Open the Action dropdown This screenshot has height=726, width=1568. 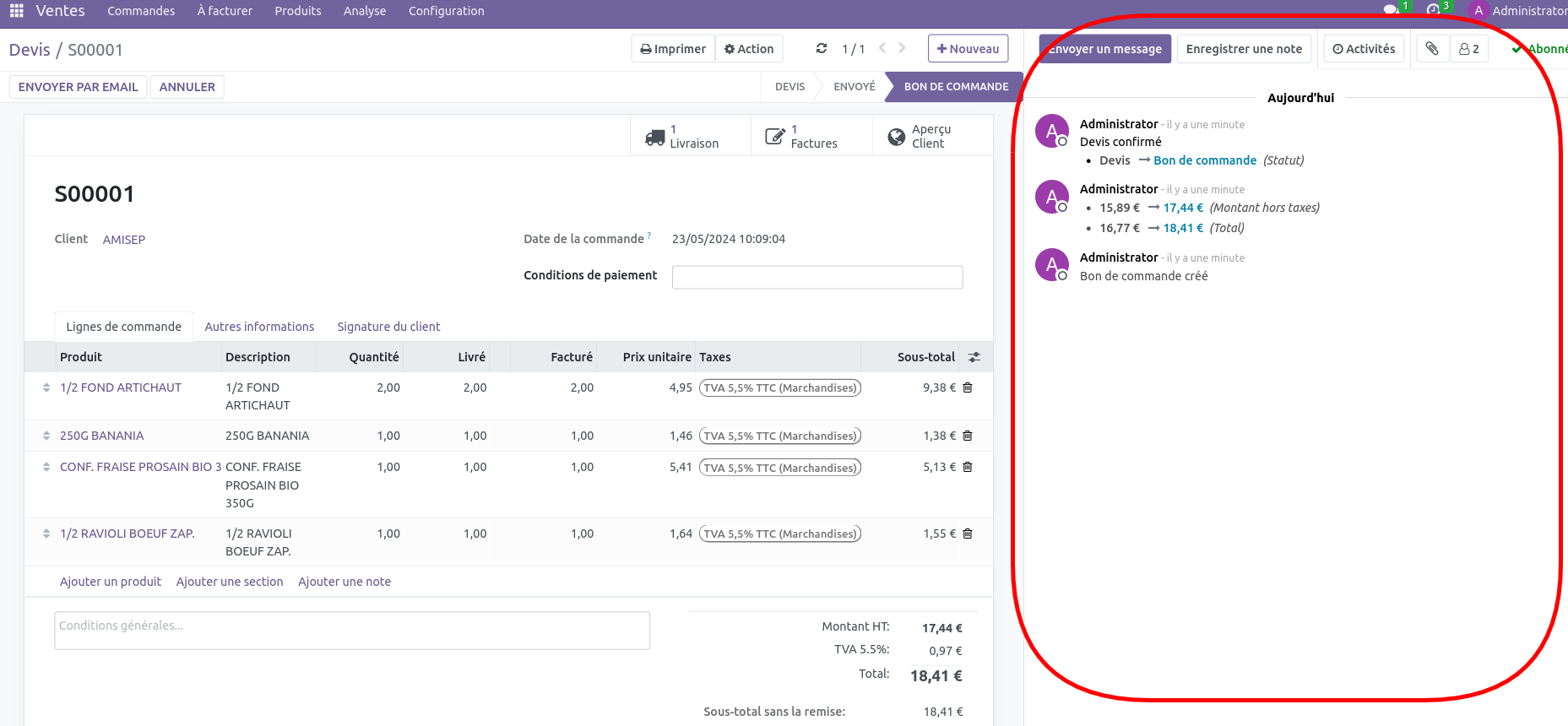coord(749,49)
